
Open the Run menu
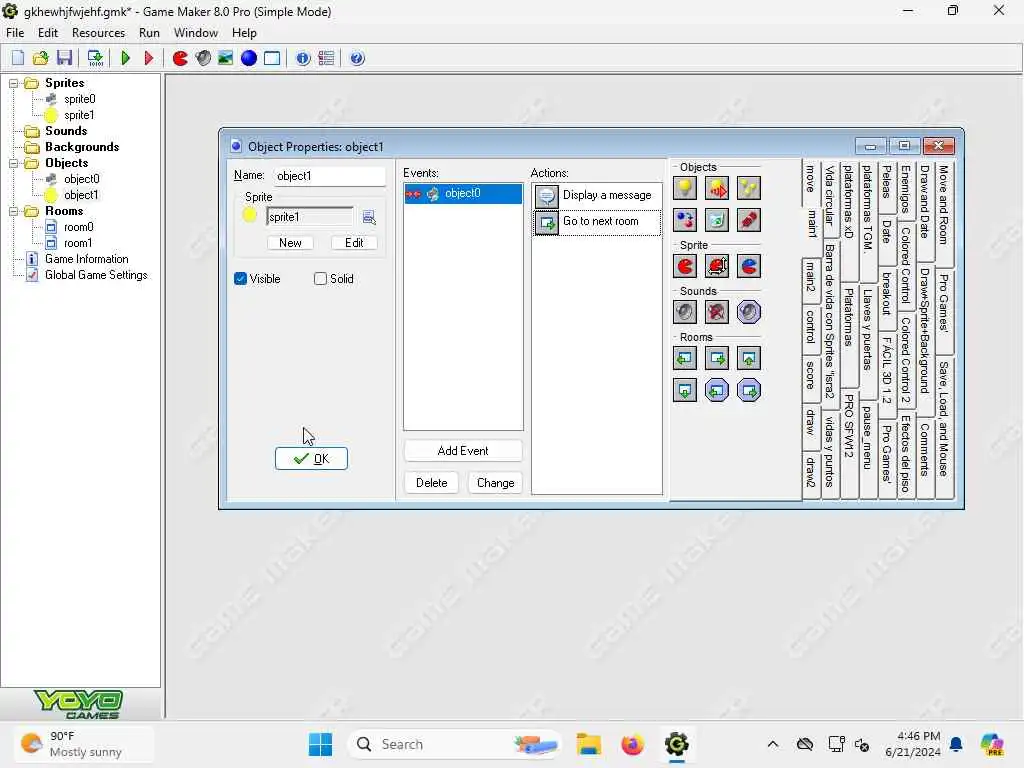pos(149,33)
